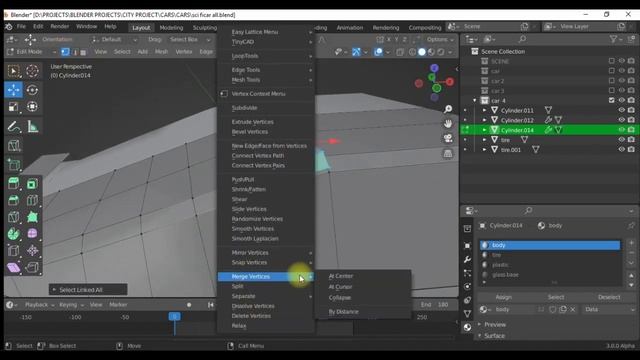Screen dimensions: 640x360
Task: Select the Spin tool
Action: [13, 234]
